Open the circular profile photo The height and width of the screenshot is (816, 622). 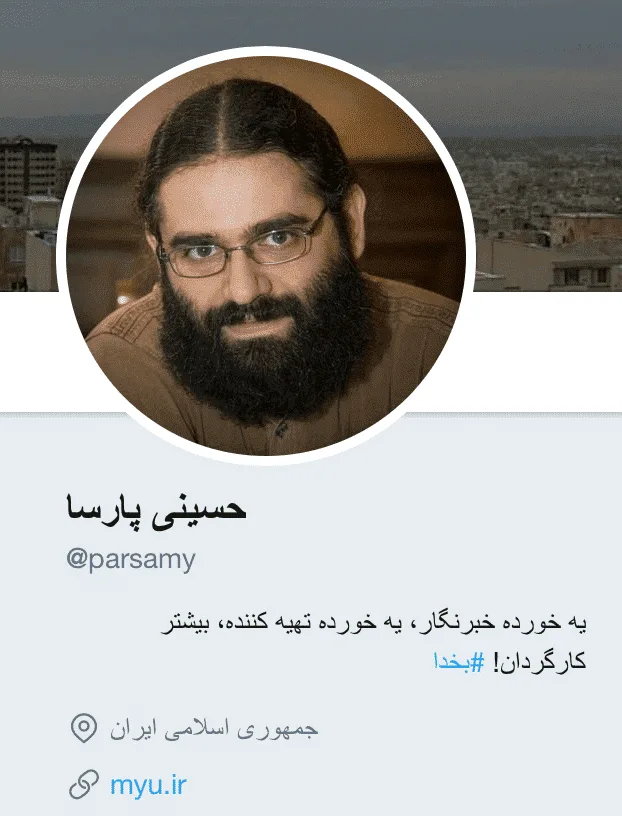click(265, 256)
